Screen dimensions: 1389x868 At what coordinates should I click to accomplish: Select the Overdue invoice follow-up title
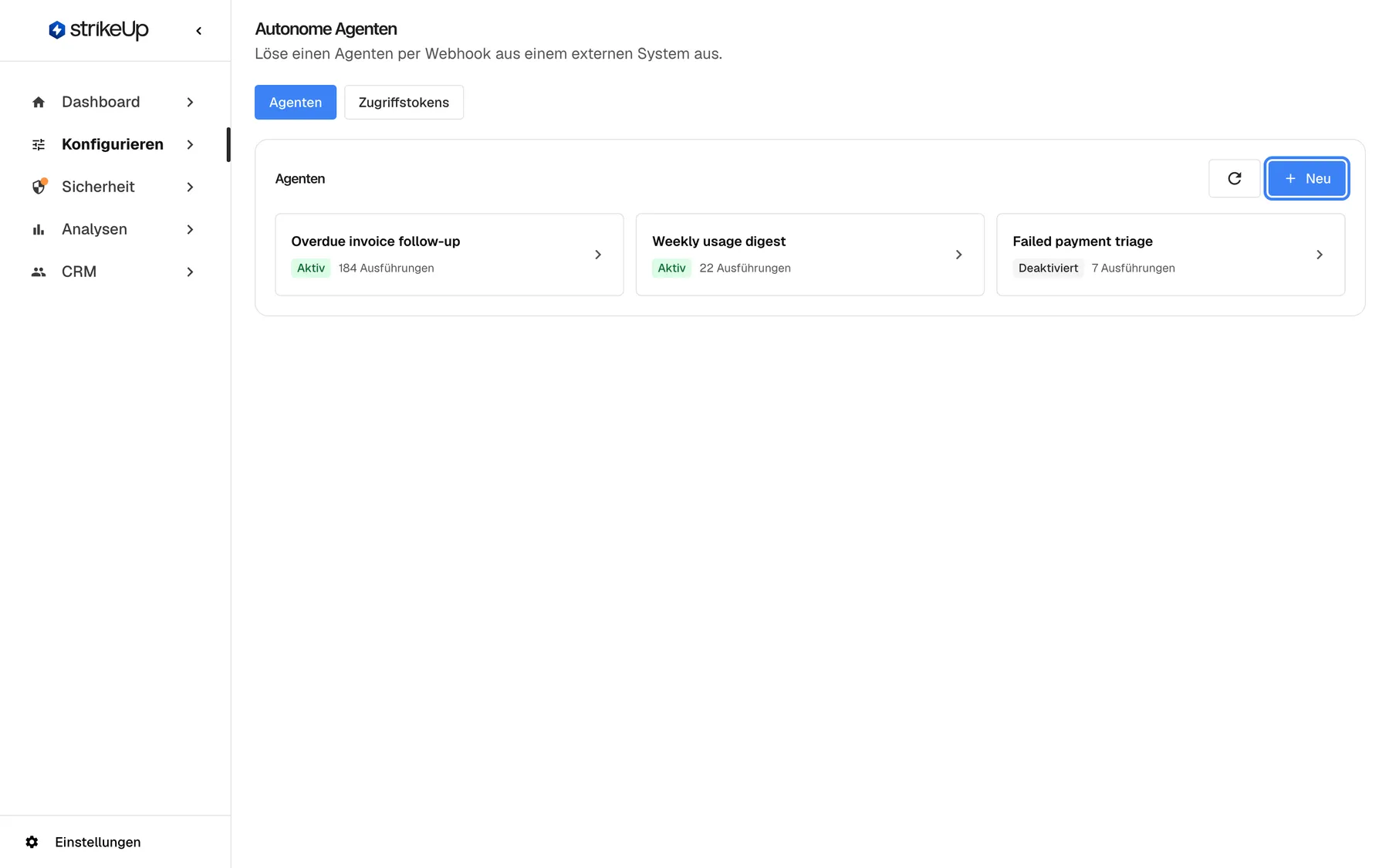(x=375, y=241)
